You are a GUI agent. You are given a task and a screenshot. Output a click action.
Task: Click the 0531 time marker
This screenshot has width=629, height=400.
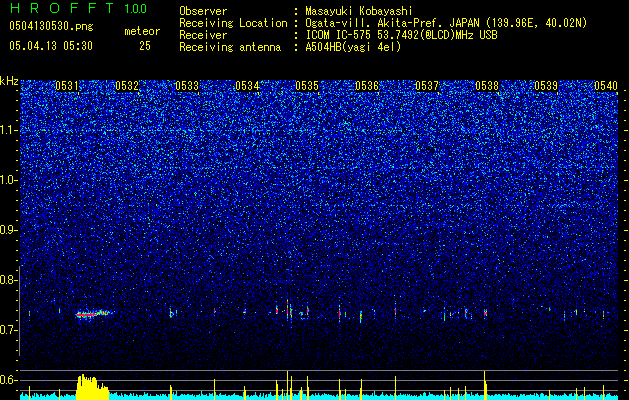point(67,86)
